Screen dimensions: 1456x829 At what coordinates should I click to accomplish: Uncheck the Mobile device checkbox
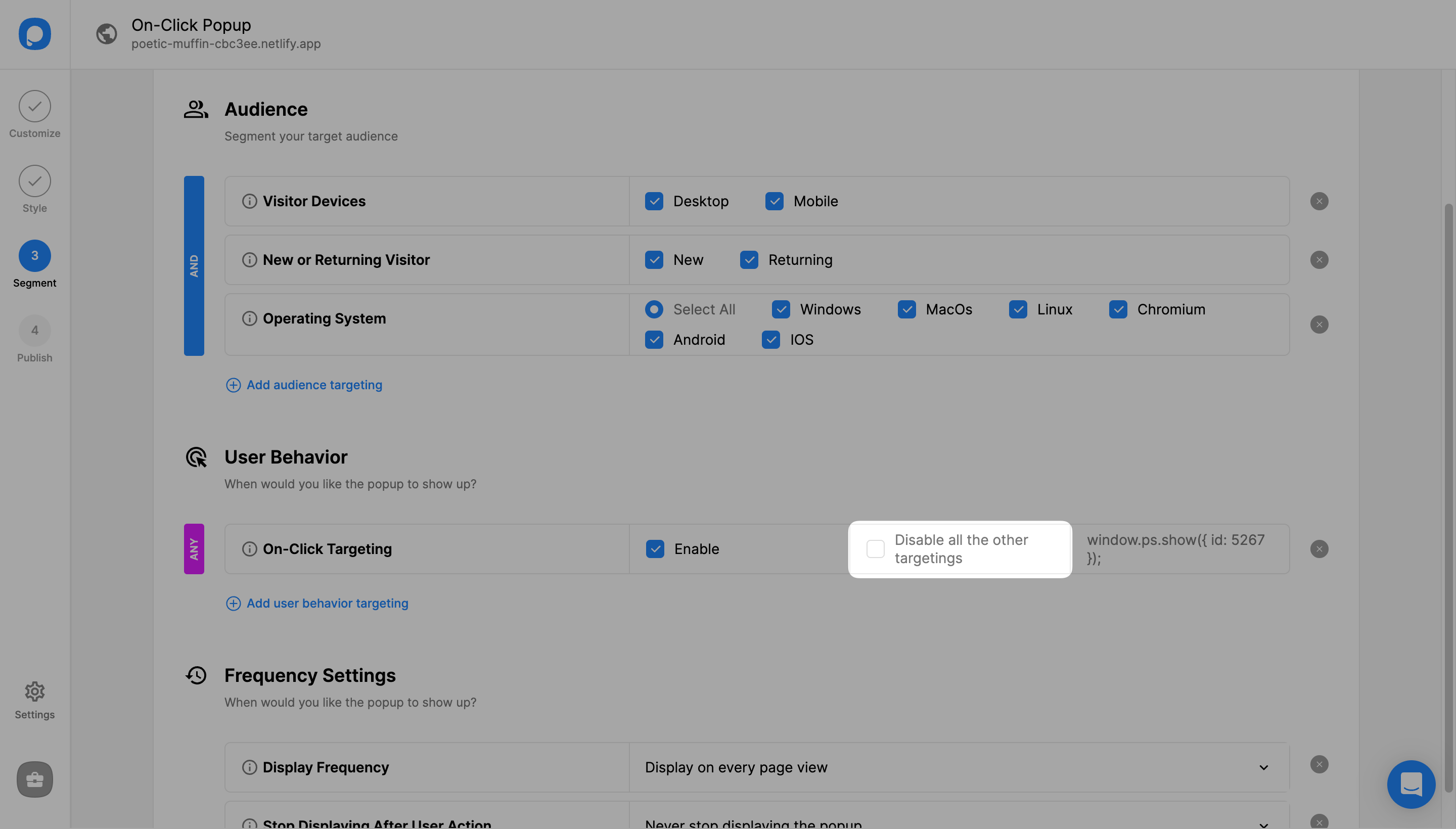pyautogui.click(x=774, y=201)
